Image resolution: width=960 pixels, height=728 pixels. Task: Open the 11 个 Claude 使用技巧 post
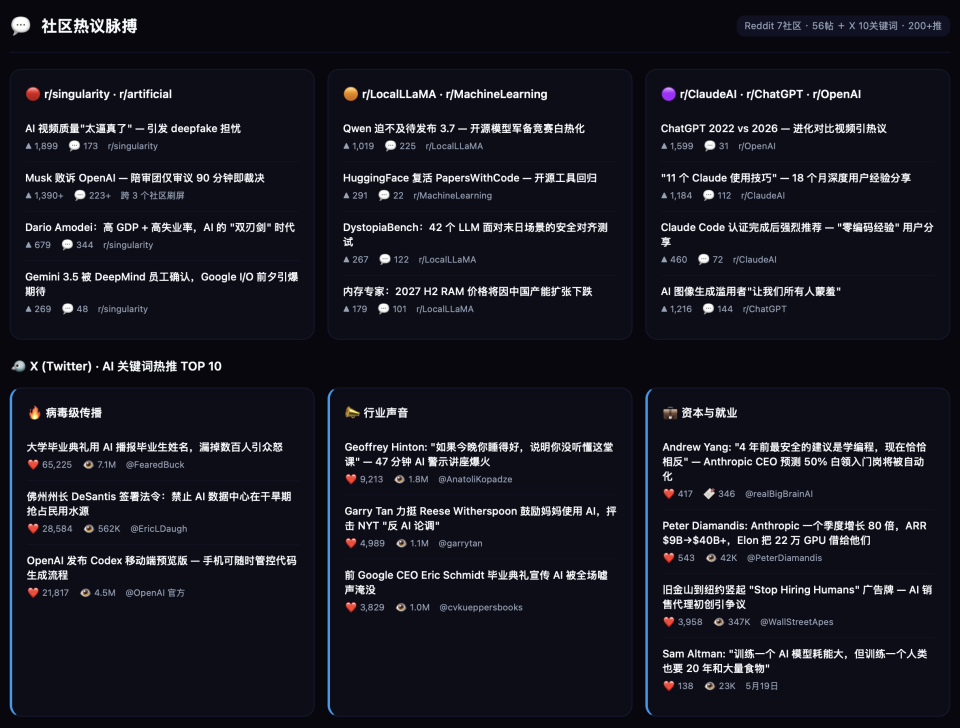[786, 178]
